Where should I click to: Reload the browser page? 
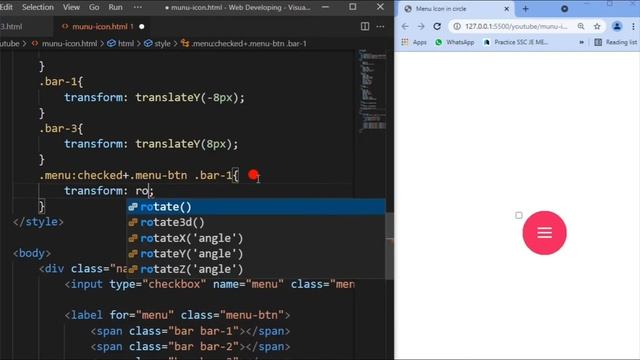tap(437, 27)
